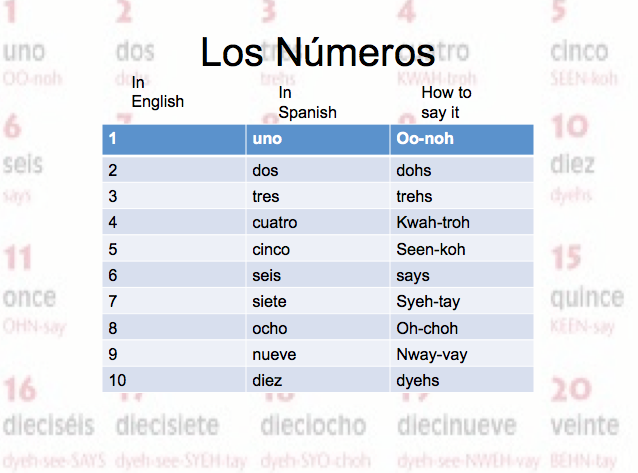Select the number "10" table cell
Viewport: 638px width, 473px height.
[117, 380]
